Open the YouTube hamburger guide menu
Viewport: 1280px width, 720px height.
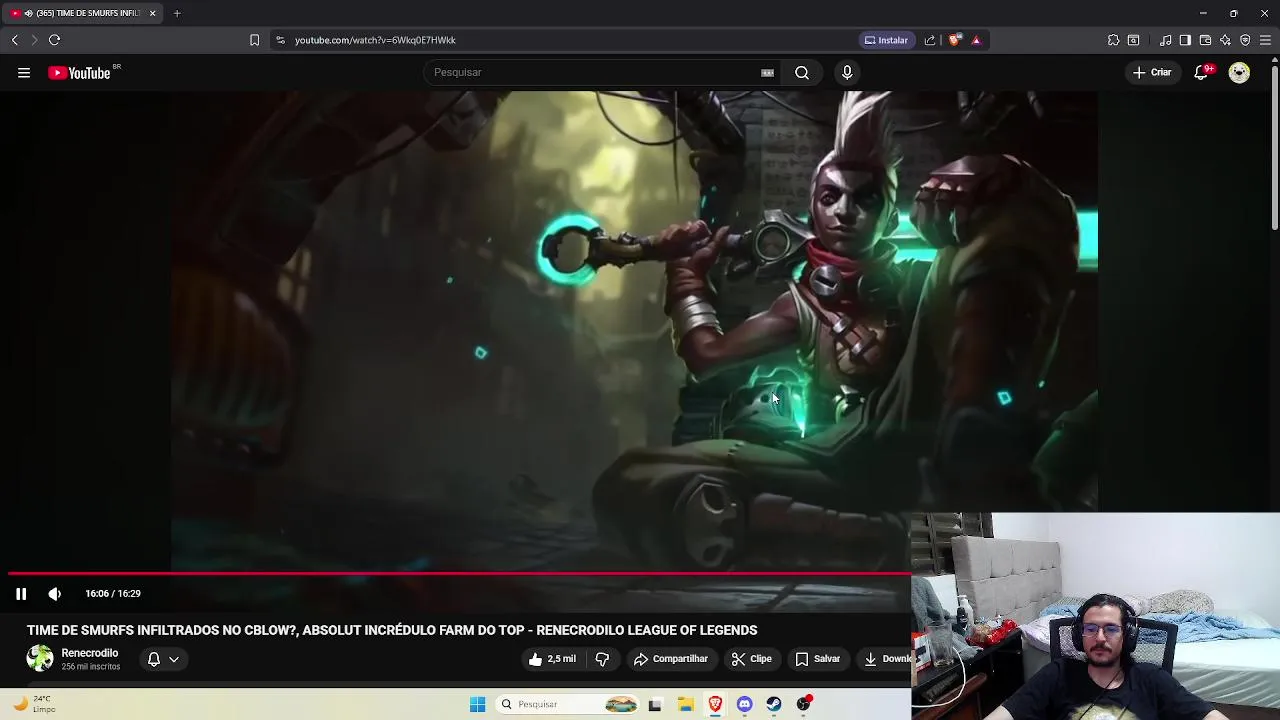[x=24, y=72]
